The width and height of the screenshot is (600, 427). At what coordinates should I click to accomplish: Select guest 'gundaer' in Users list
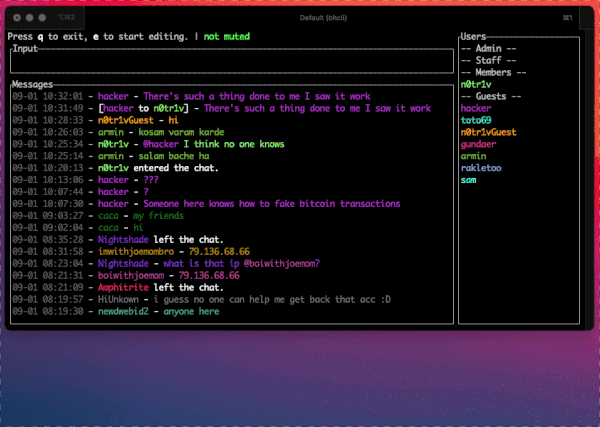(478, 144)
